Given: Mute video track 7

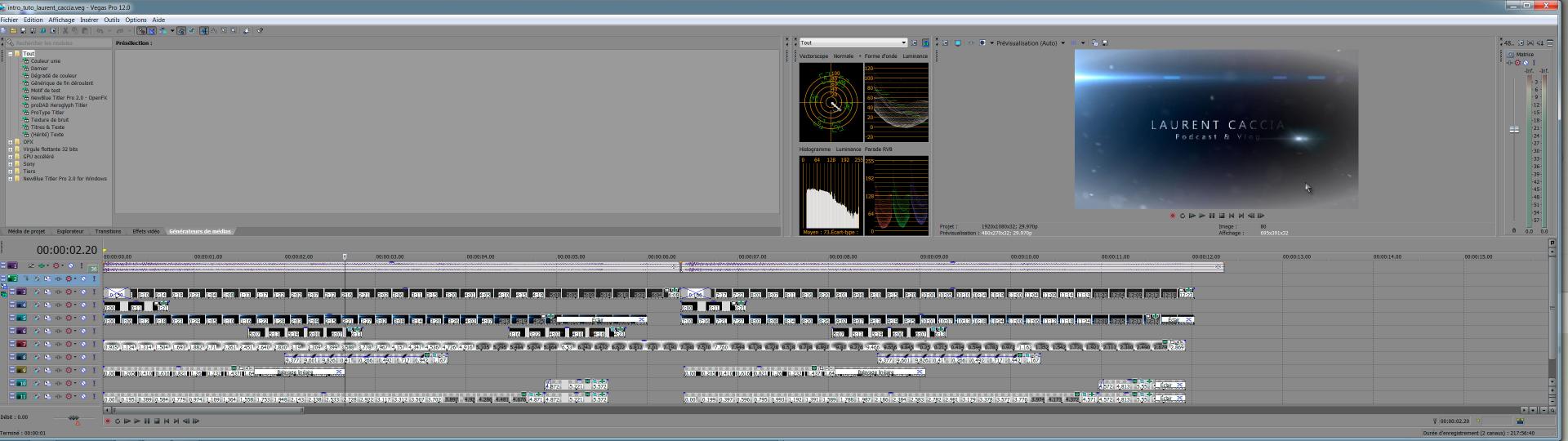Looking at the screenshot, I should point(83,344).
